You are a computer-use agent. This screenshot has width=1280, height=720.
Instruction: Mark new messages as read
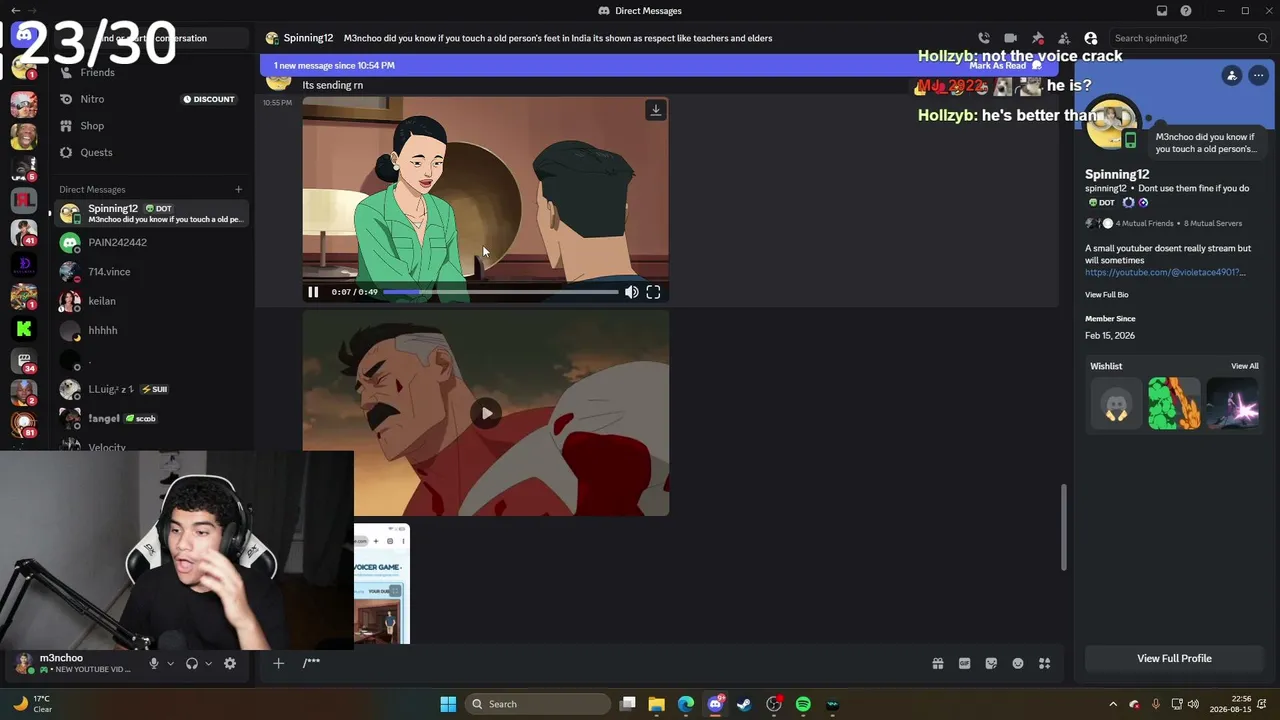1005,65
